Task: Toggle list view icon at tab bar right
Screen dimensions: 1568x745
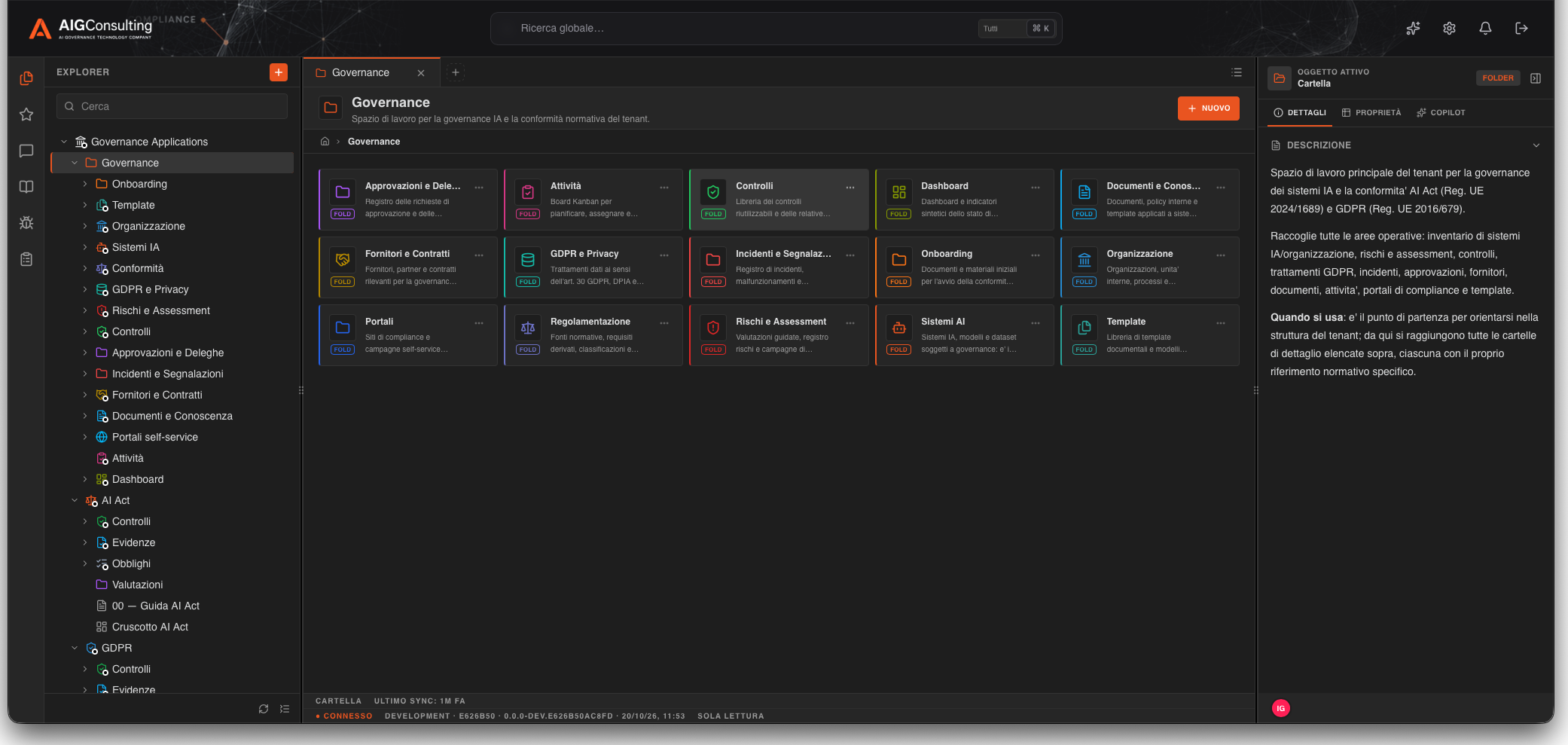Action: pos(1237,72)
